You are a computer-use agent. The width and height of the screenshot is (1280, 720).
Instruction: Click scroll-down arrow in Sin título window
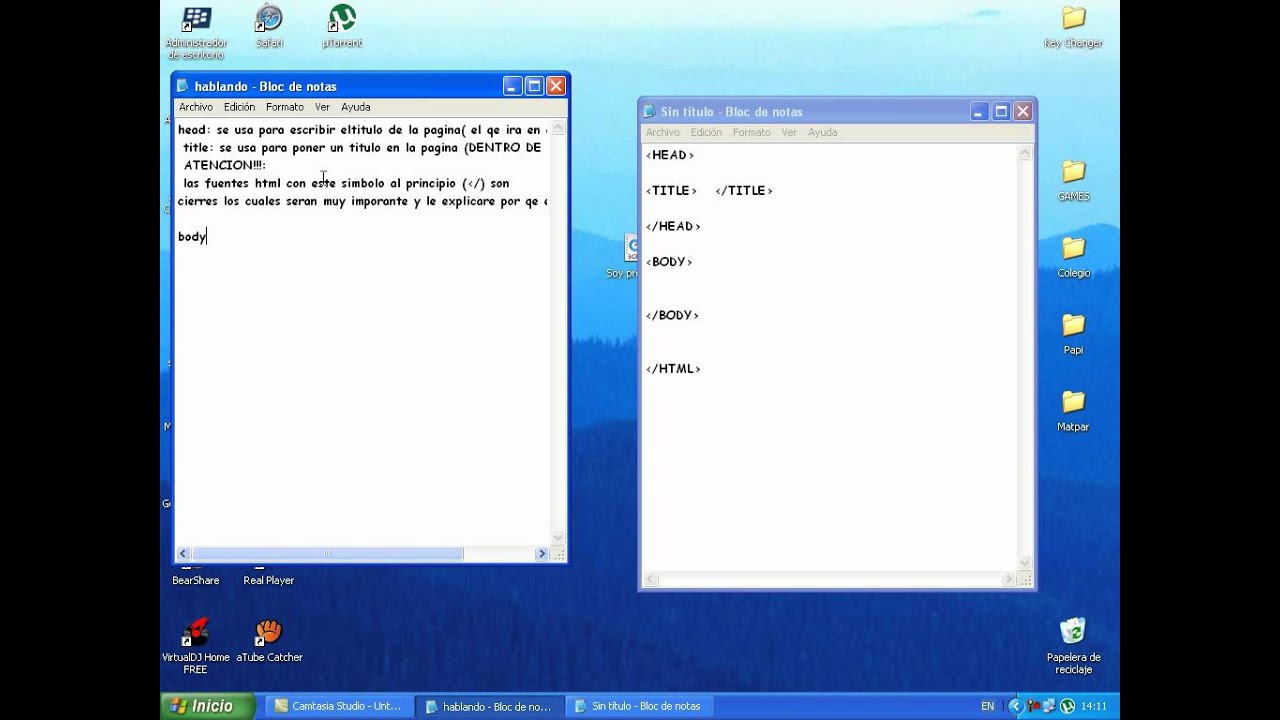tap(1025, 564)
